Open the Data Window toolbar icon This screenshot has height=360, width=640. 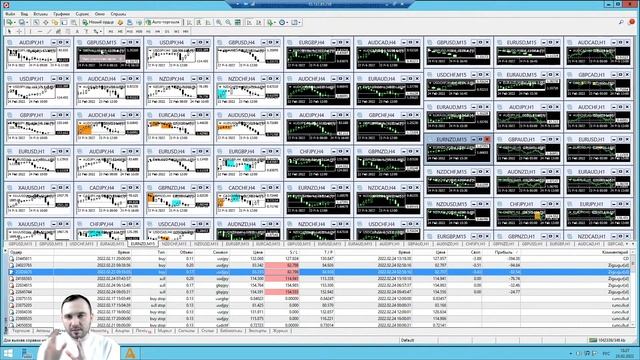(46, 22)
